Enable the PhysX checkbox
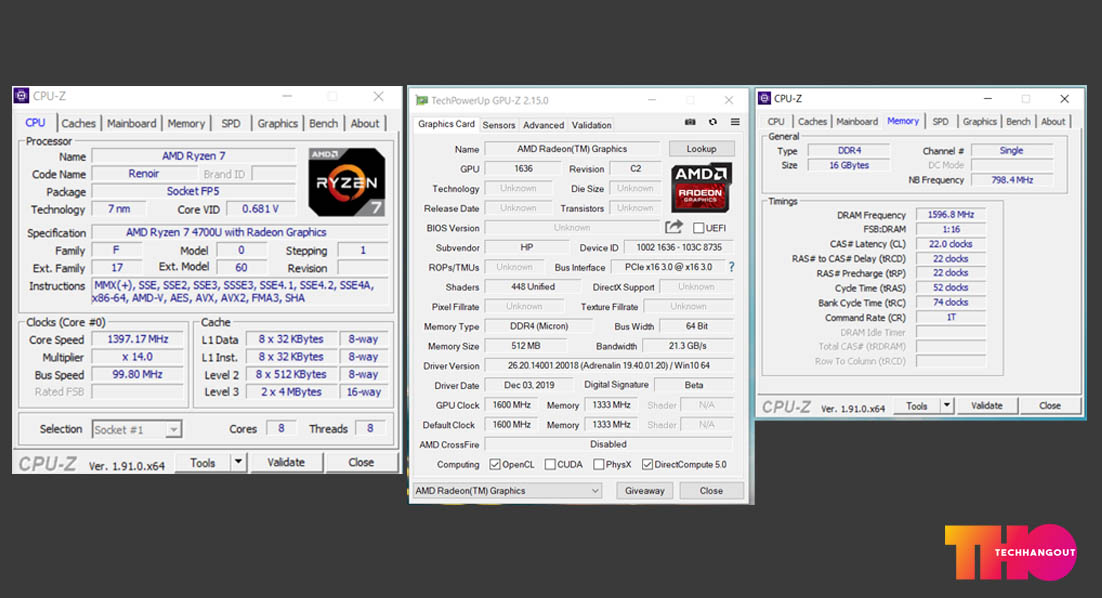The image size is (1102, 598). 599,464
